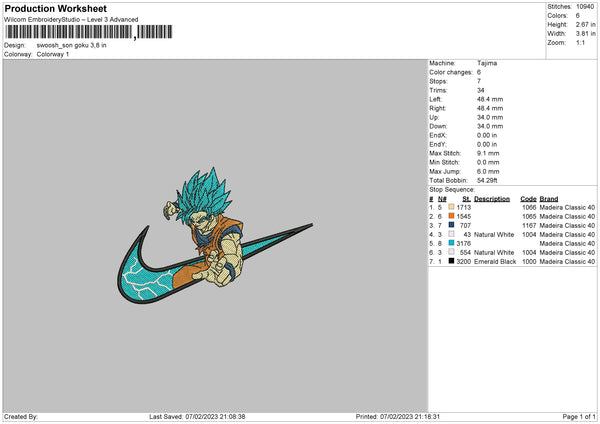Click the Width value 3.81 in
Viewport: 600px width, 424px height.
[x=585, y=34]
